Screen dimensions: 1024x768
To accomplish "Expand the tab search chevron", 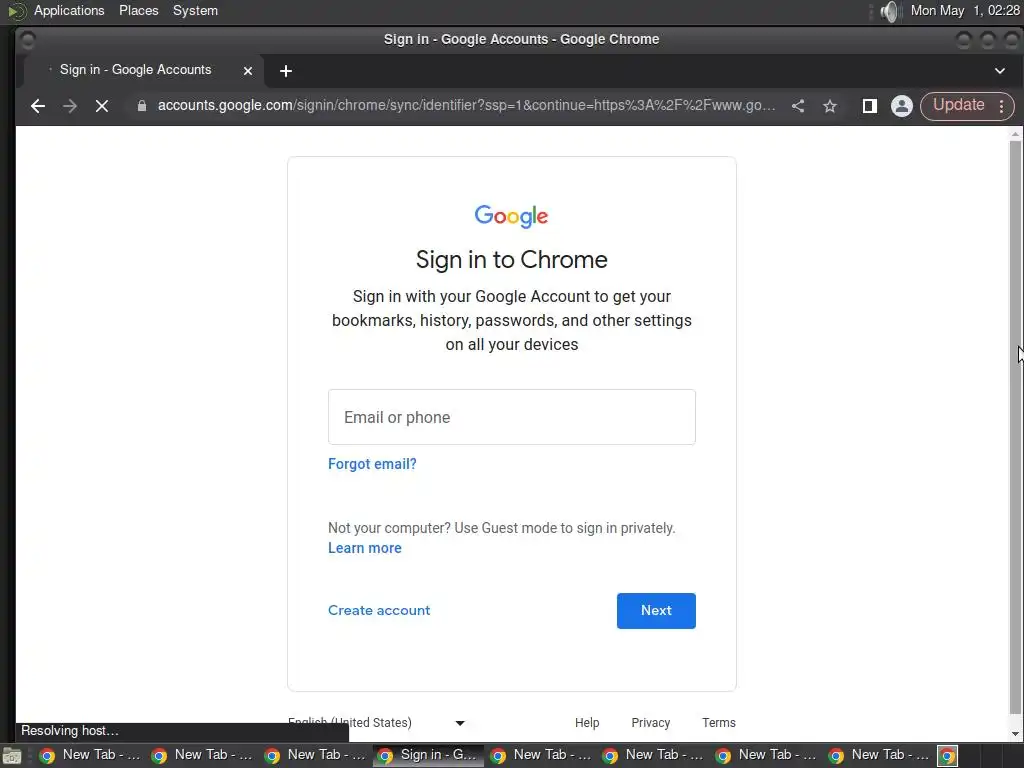I will [1000, 71].
